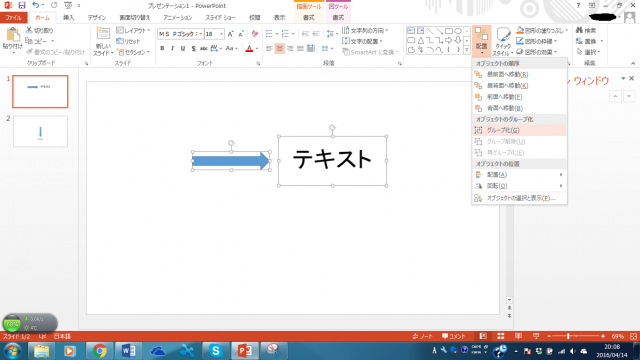Increase font size with the larger A icon

[x=231, y=34]
